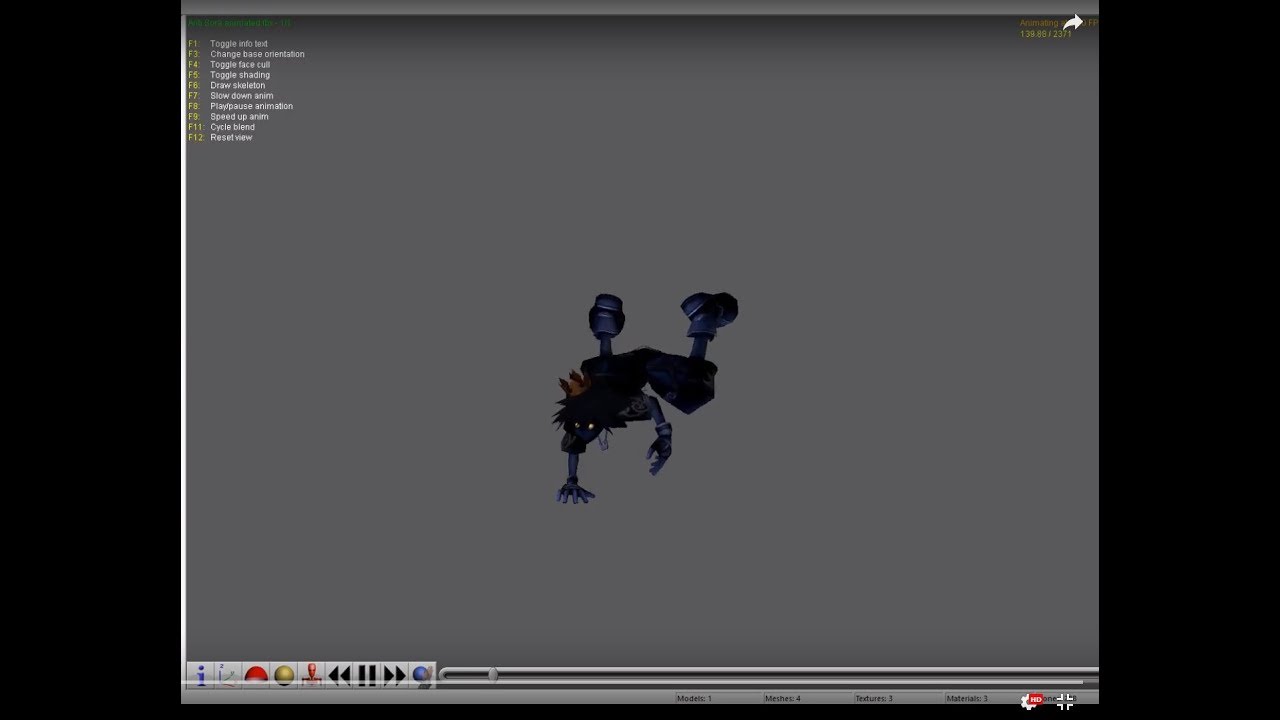
Task: Click the 3D character model in the viewport
Action: pyautogui.click(x=644, y=398)
